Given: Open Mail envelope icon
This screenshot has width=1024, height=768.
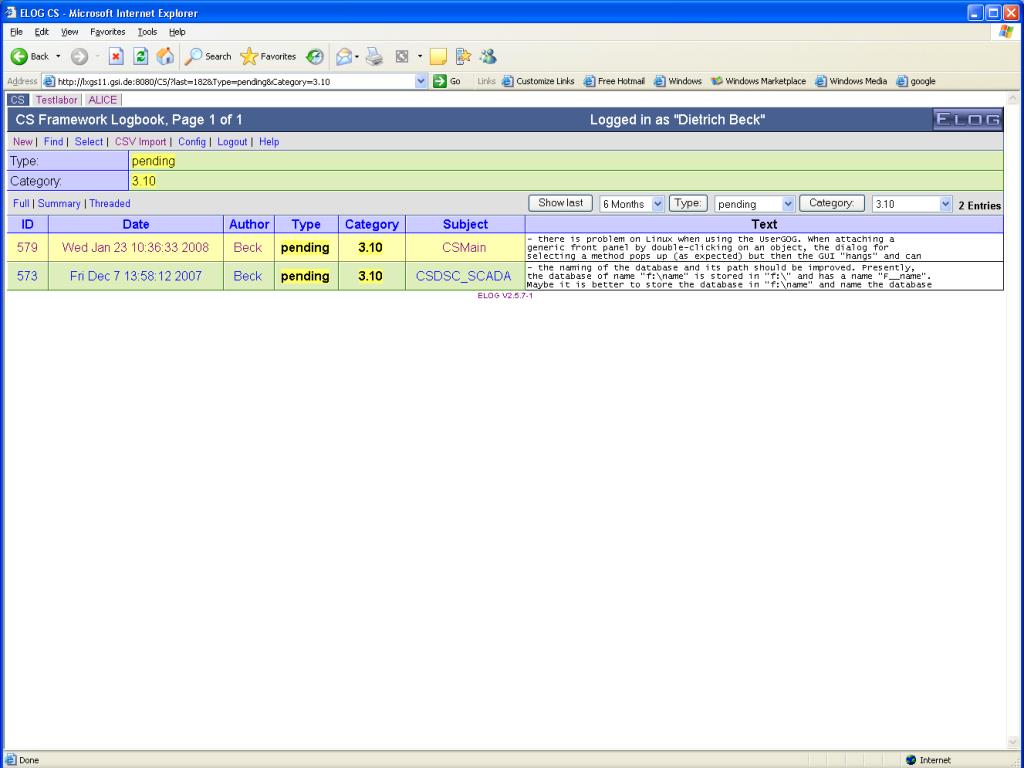Looking at the screenshot, I should [344, 57].
